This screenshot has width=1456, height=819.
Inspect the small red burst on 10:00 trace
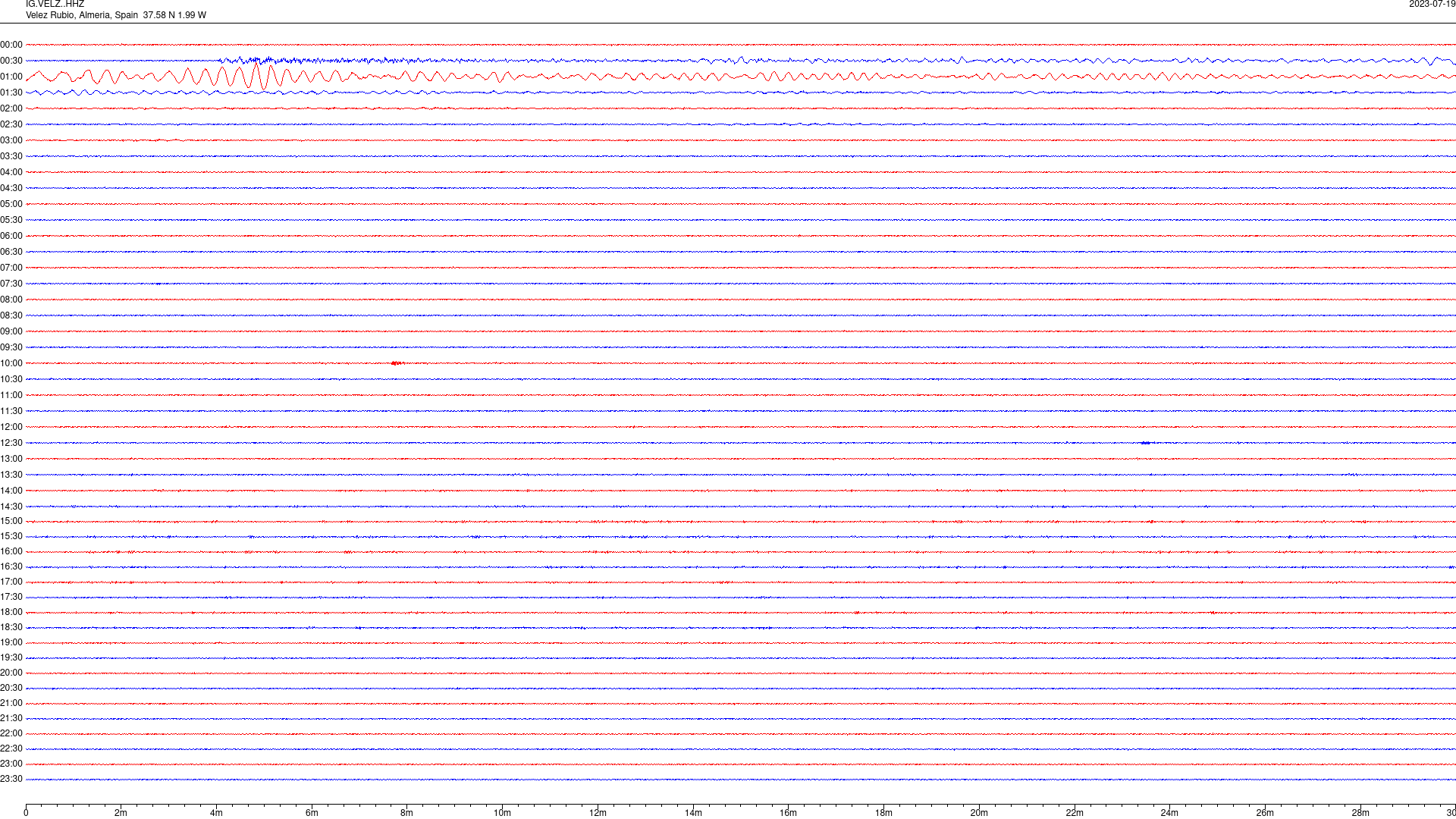[x=397, y=363]
